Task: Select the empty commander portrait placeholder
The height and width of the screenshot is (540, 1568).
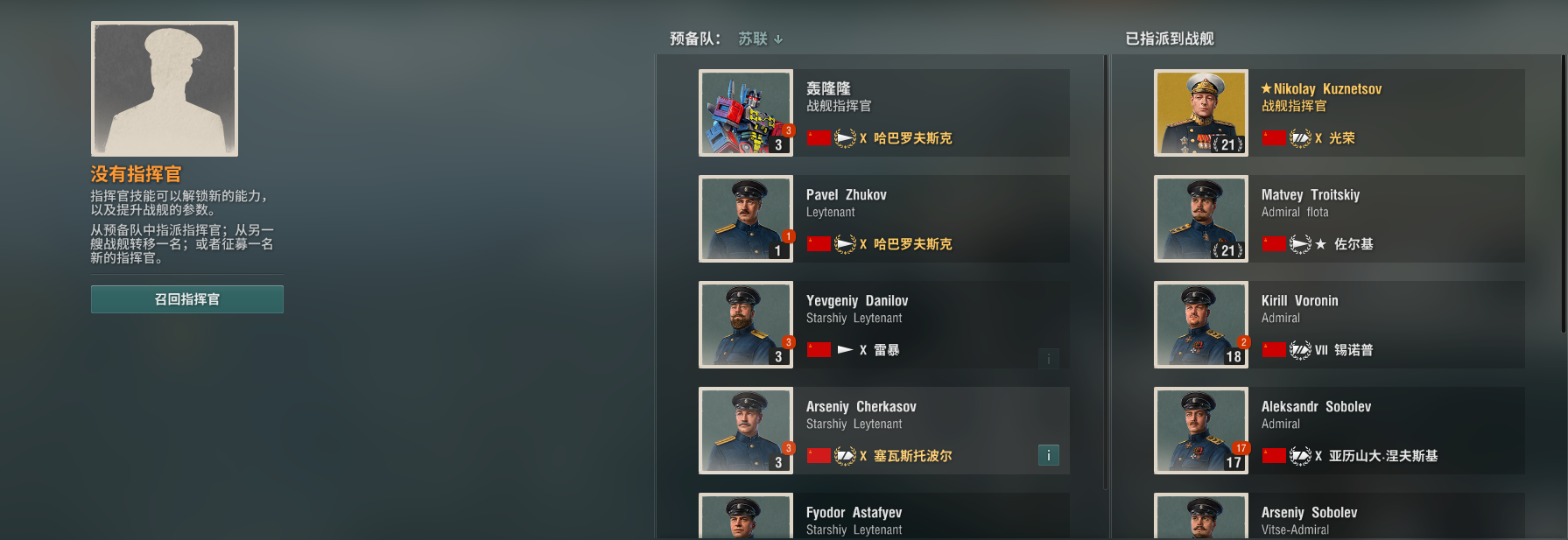Action: [165, 89]
